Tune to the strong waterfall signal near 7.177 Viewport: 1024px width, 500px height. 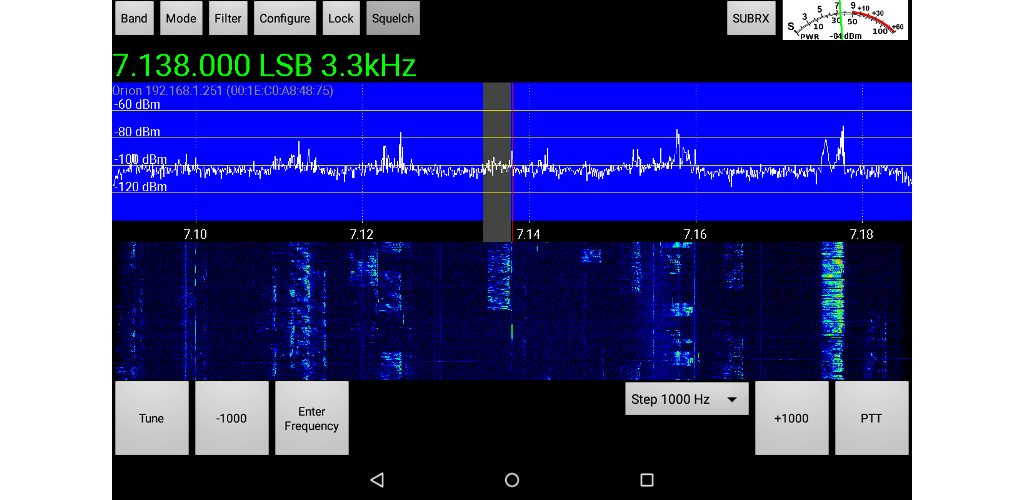pyautogui.click(x=833, y=310)
